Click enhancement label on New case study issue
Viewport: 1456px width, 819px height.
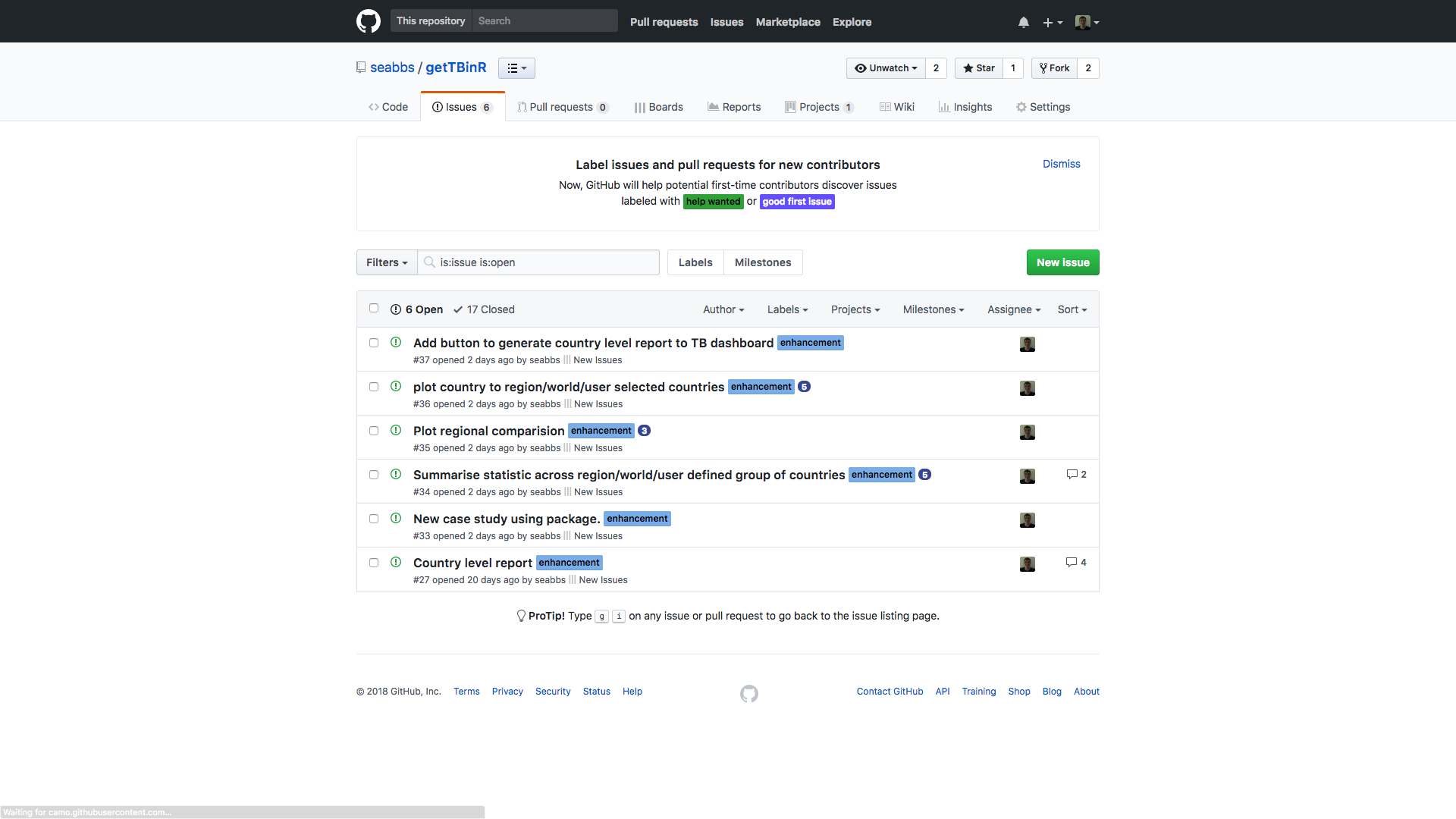[x=637, y=519]
